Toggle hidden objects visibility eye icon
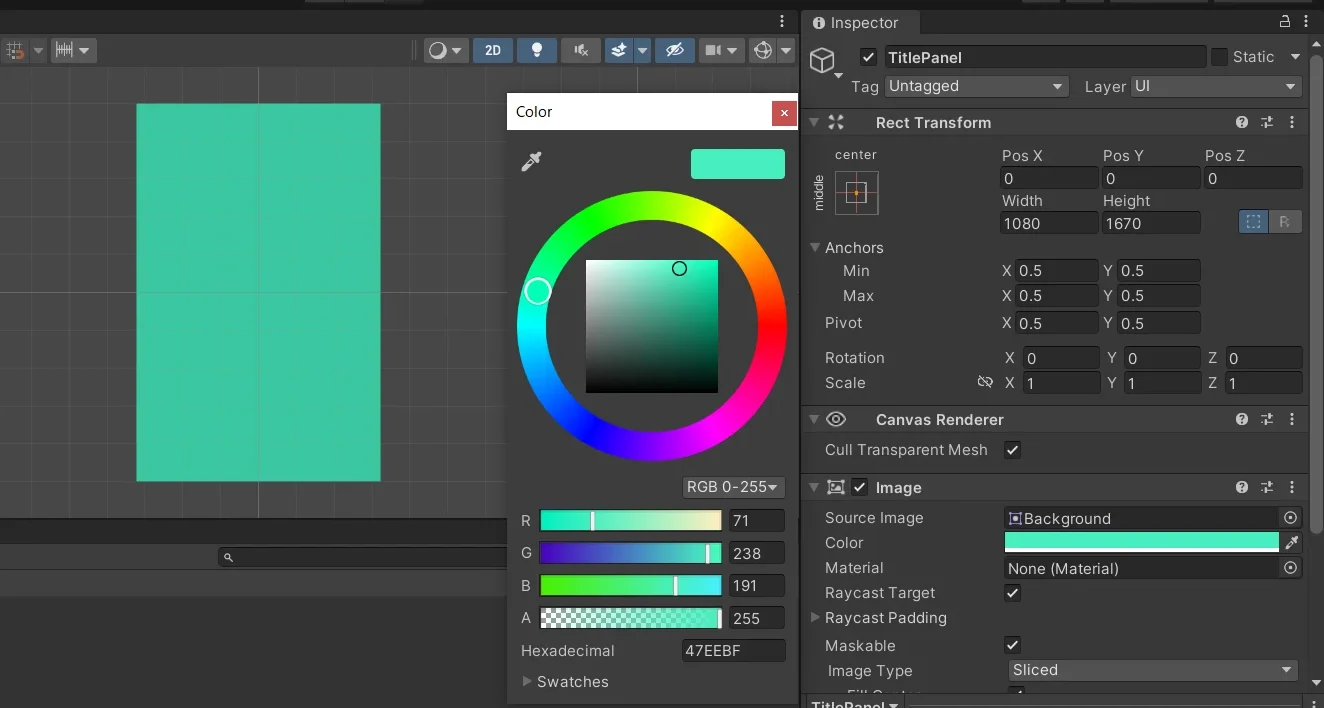The width and height of the screenshot is (1324, 708). (675, 50)
